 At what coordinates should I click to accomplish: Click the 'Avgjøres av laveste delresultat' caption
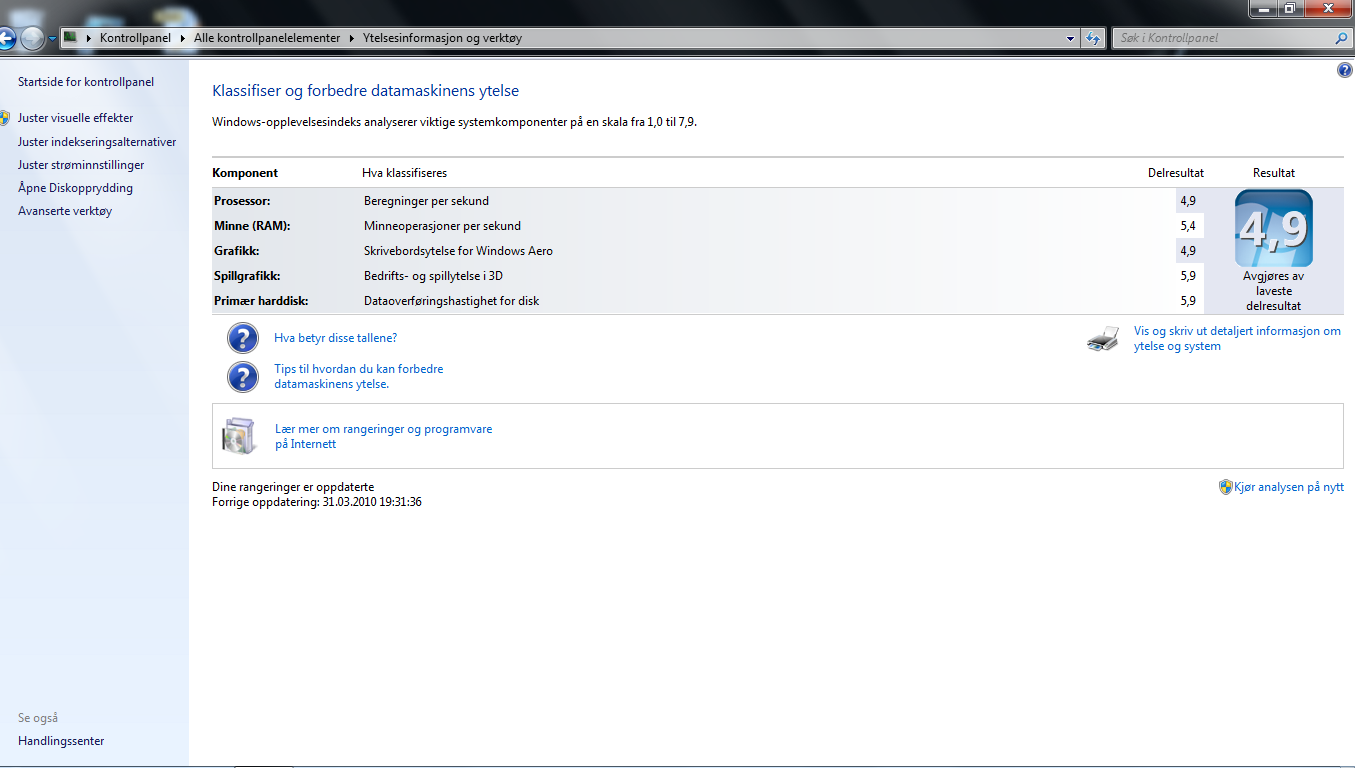(x=1273, y=291)
